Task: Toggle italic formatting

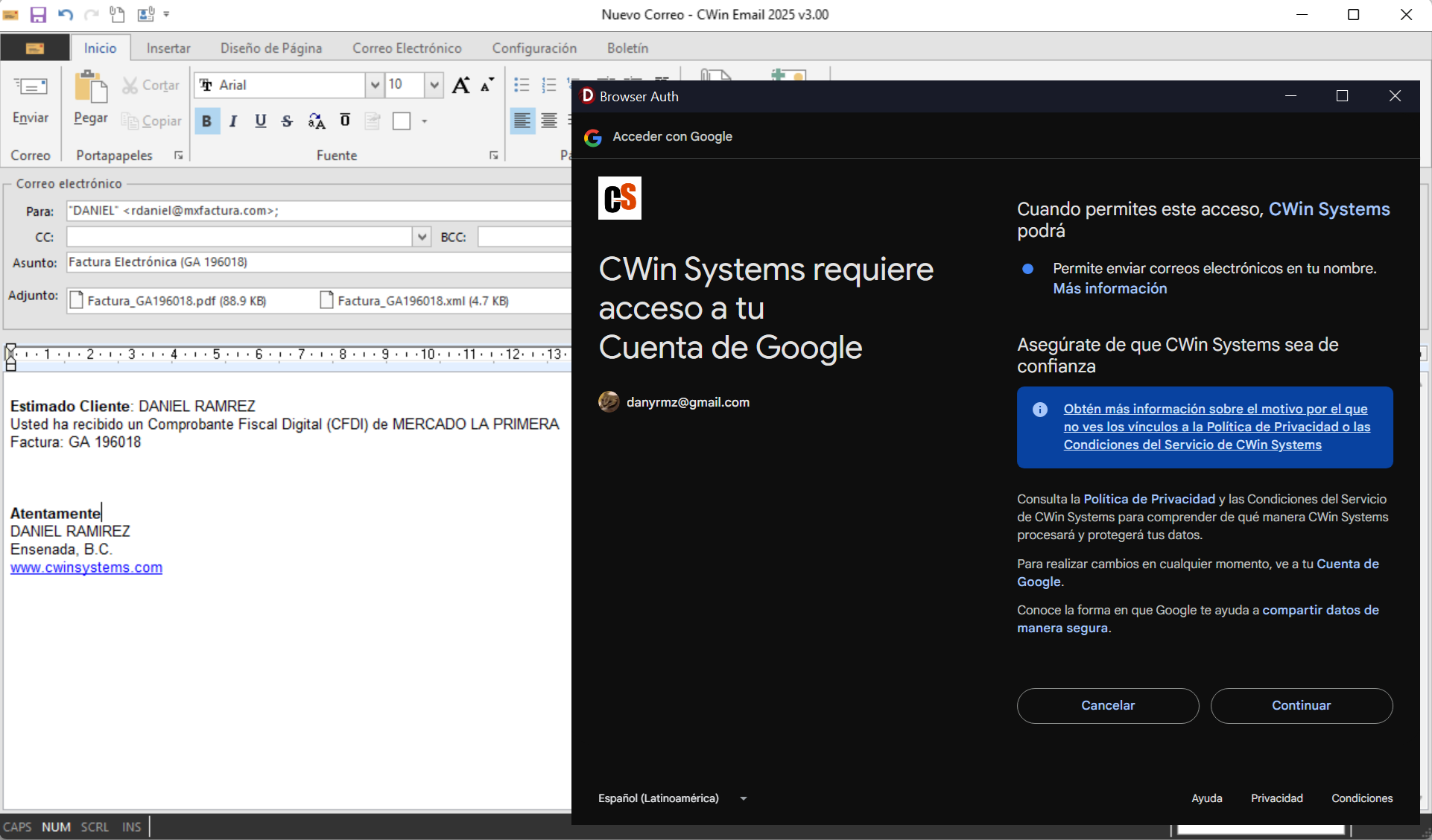Action: tap(233, 121)
